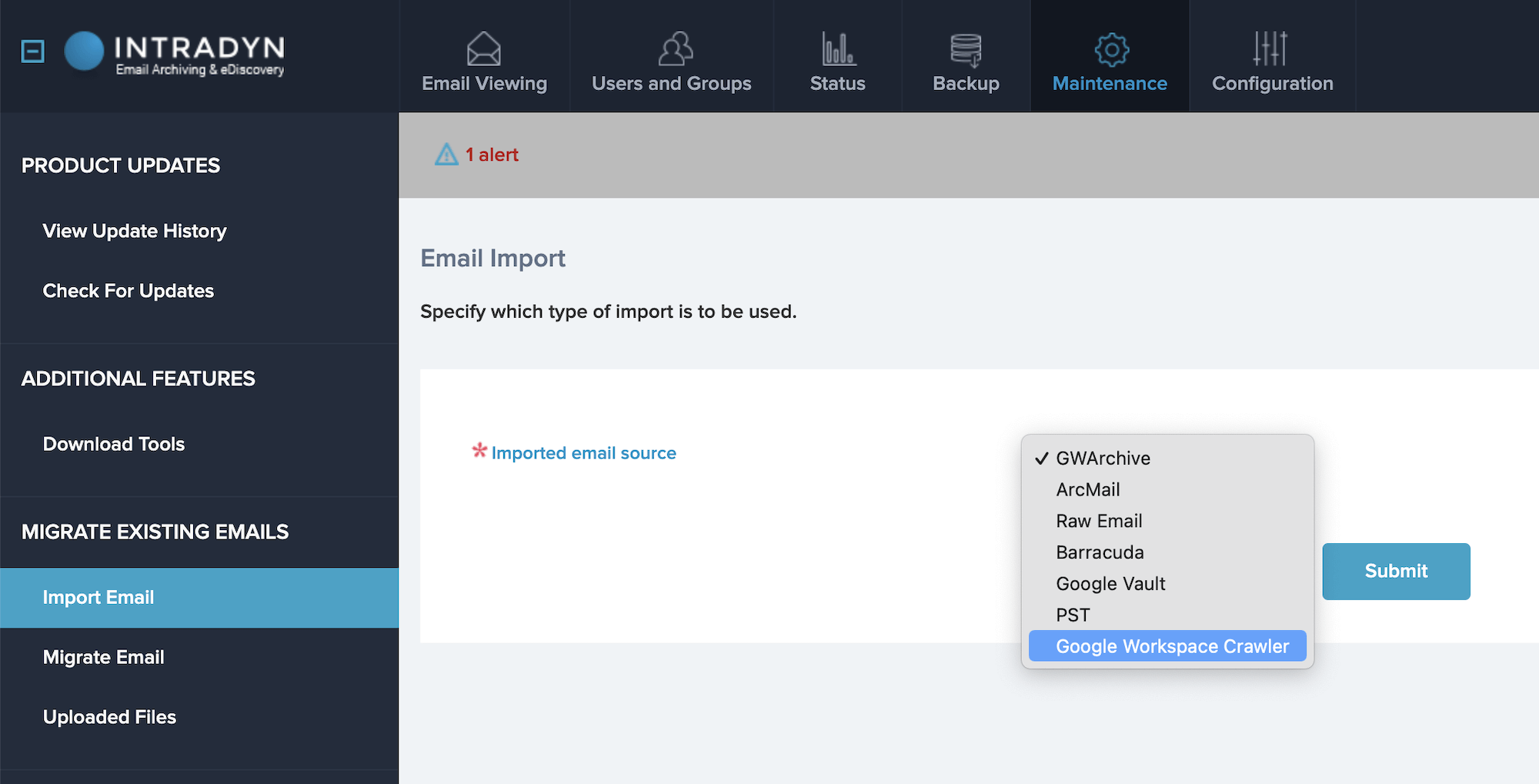Select the Maintenance tab label
This screenshot has width=1539, height=784.
1110,83
